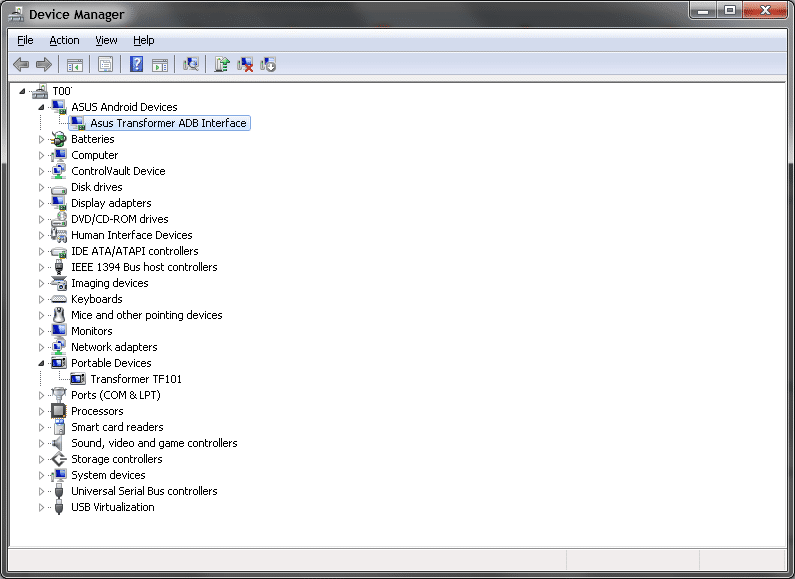Expand the Display adapters node
The width and height of the screenshot is (795, 579).
41,203
